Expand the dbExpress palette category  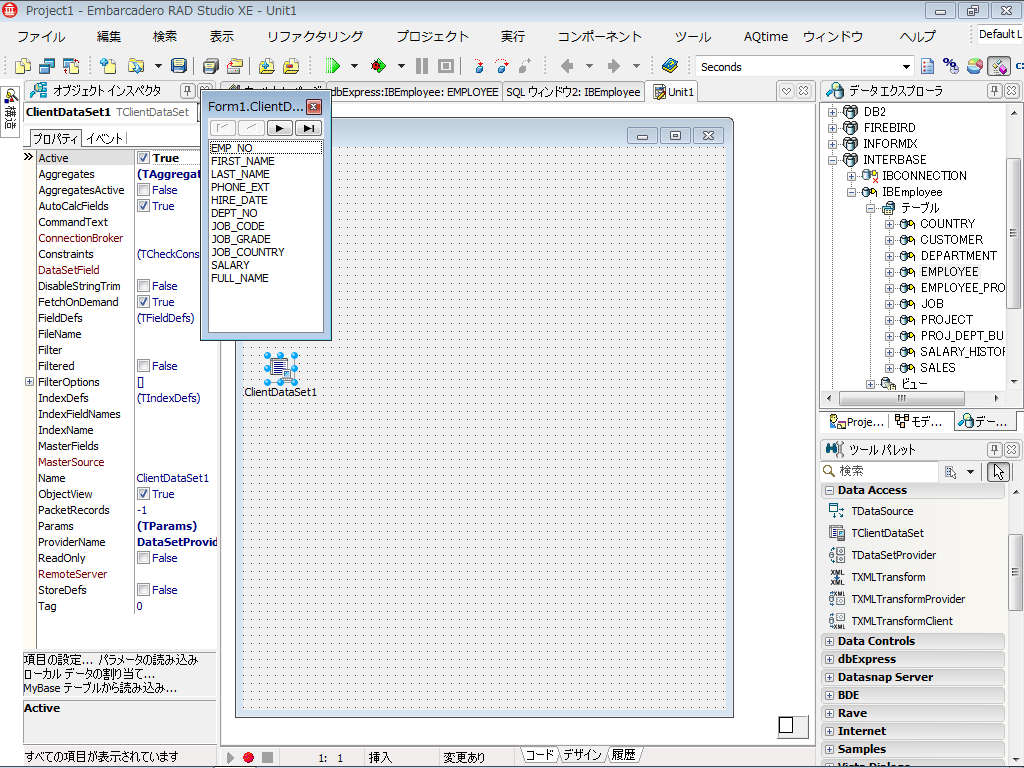coord(829,660)
